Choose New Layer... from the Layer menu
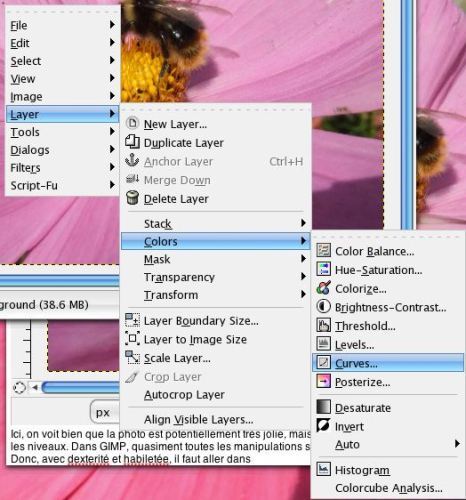The height and width of the screenshot is (500, 466). tap(216, 124)
